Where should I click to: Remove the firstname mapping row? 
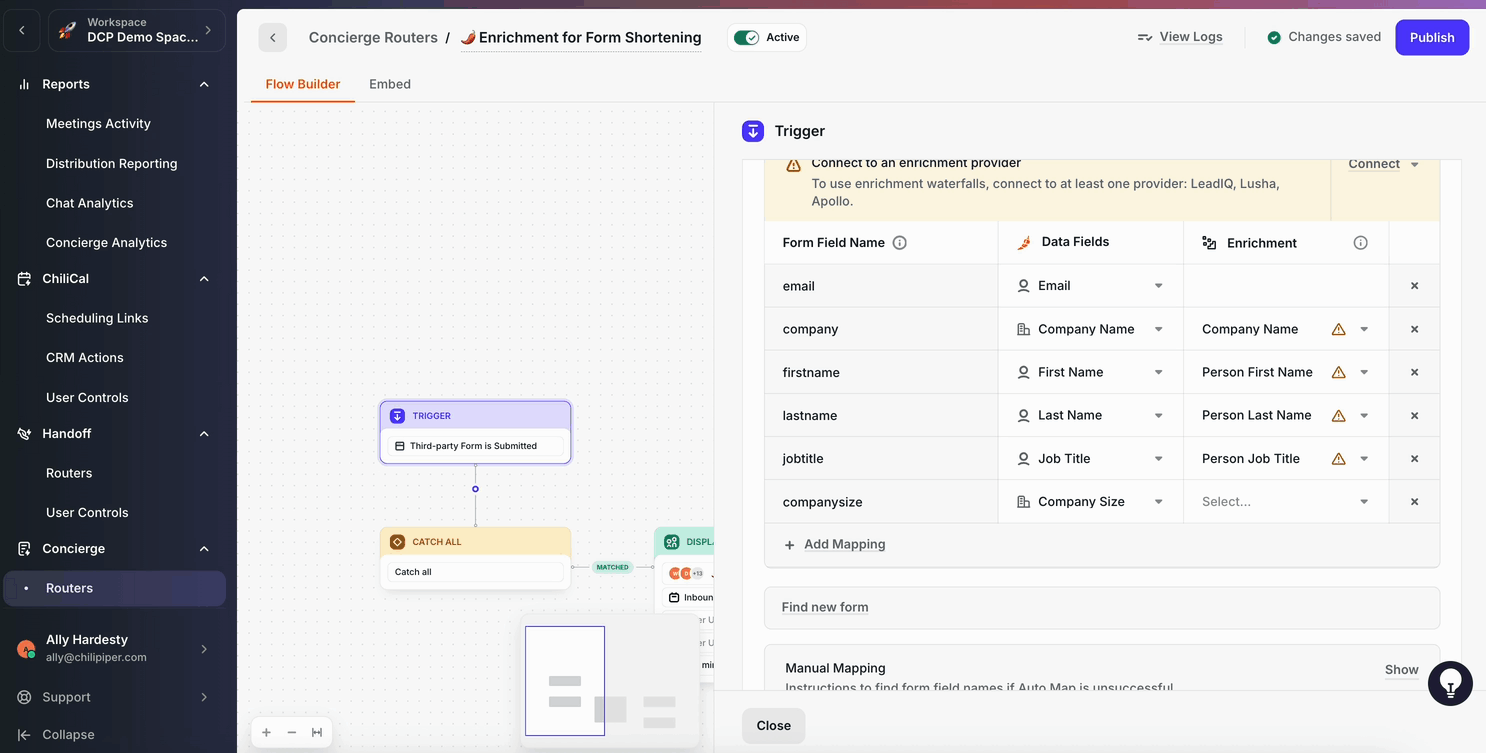pos(1414,372)
